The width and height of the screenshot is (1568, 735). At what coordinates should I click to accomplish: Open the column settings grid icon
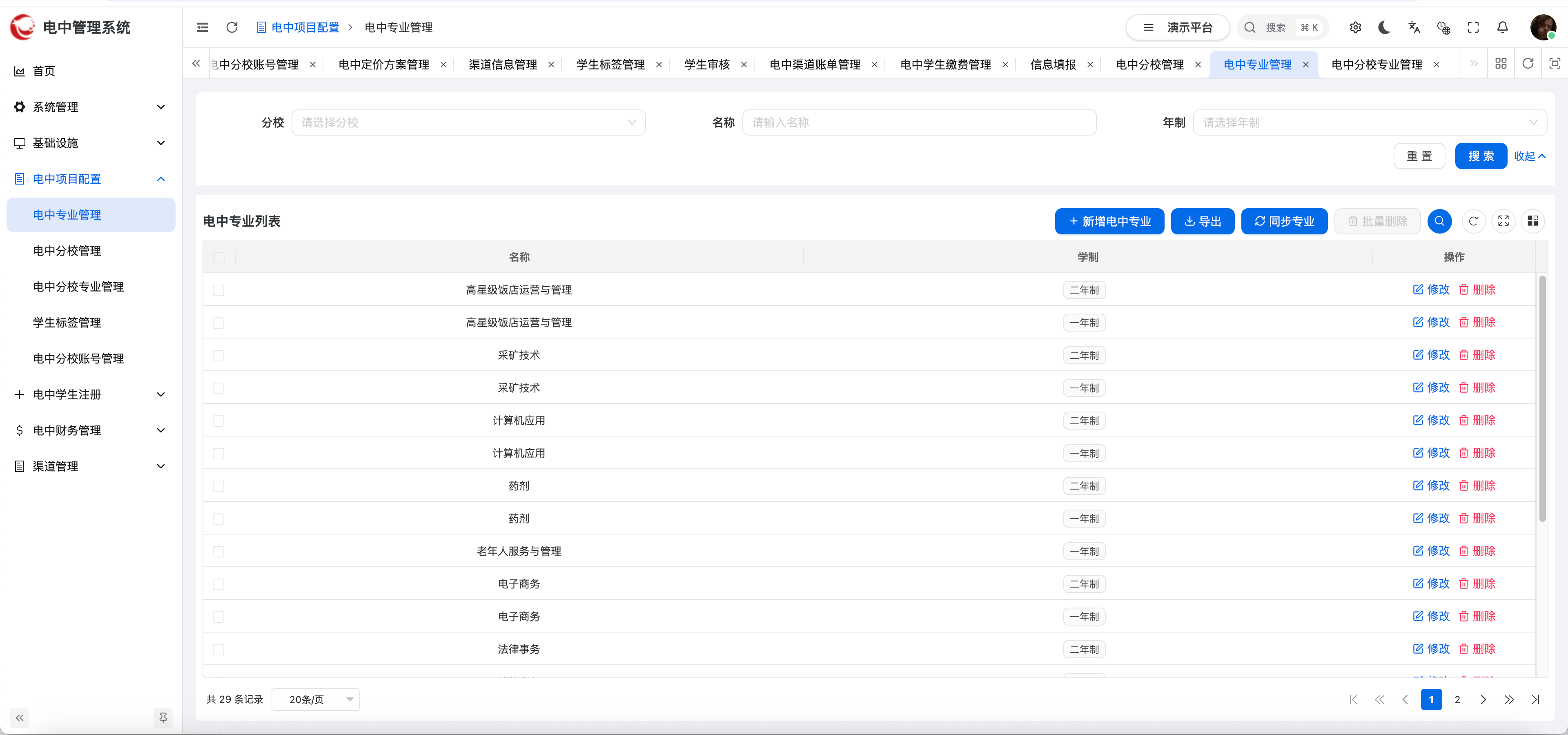pos(1533,221)
